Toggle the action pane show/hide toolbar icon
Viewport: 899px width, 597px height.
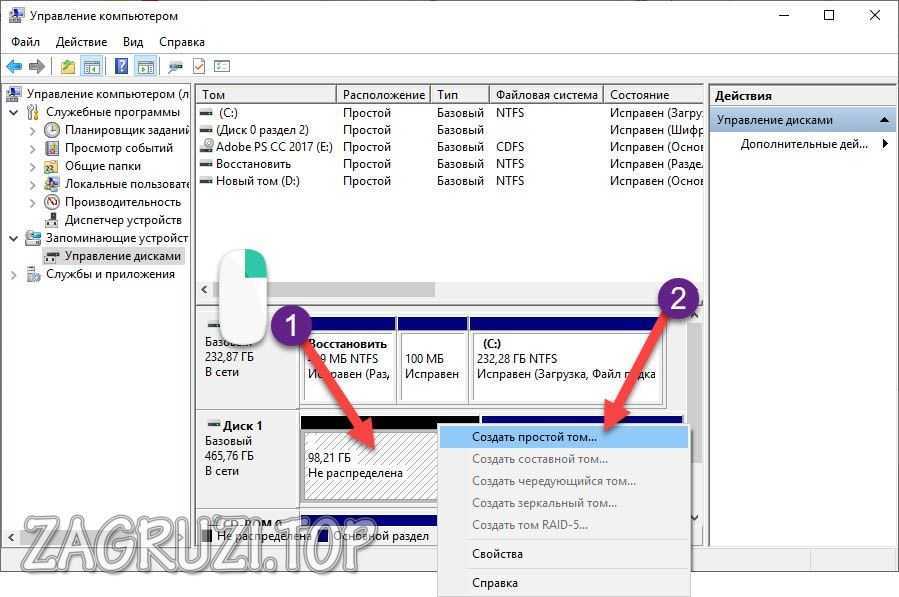click(x=146, y=67)
